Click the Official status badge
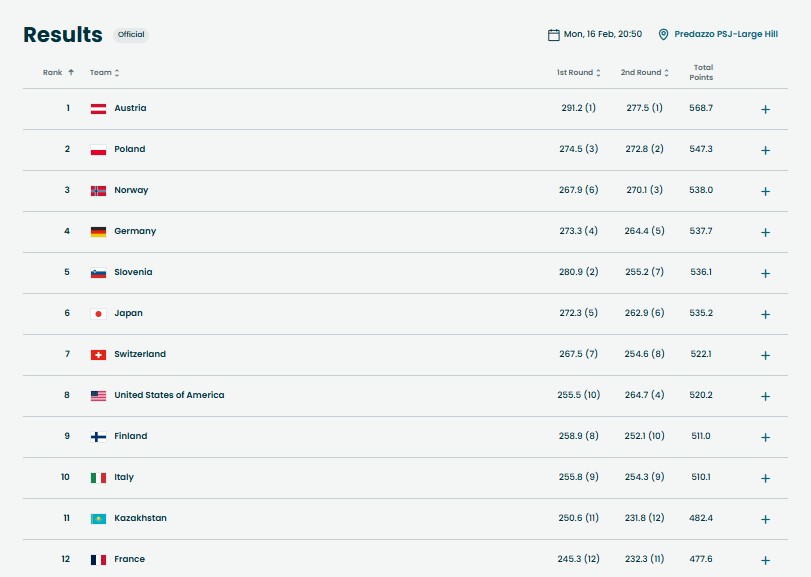Screen dimensions: 811x577 point(131,34)
